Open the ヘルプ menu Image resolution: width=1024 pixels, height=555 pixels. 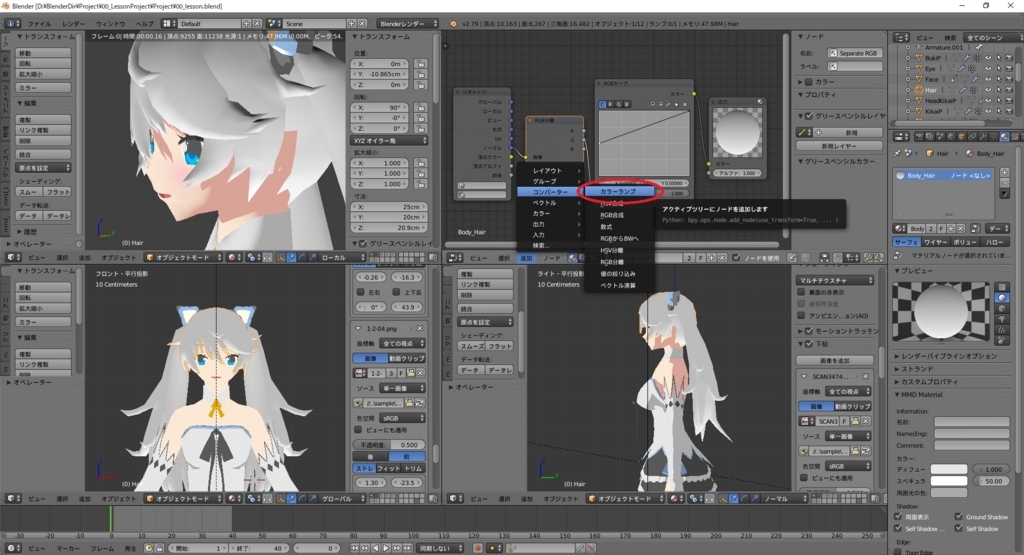click(145, 24)
